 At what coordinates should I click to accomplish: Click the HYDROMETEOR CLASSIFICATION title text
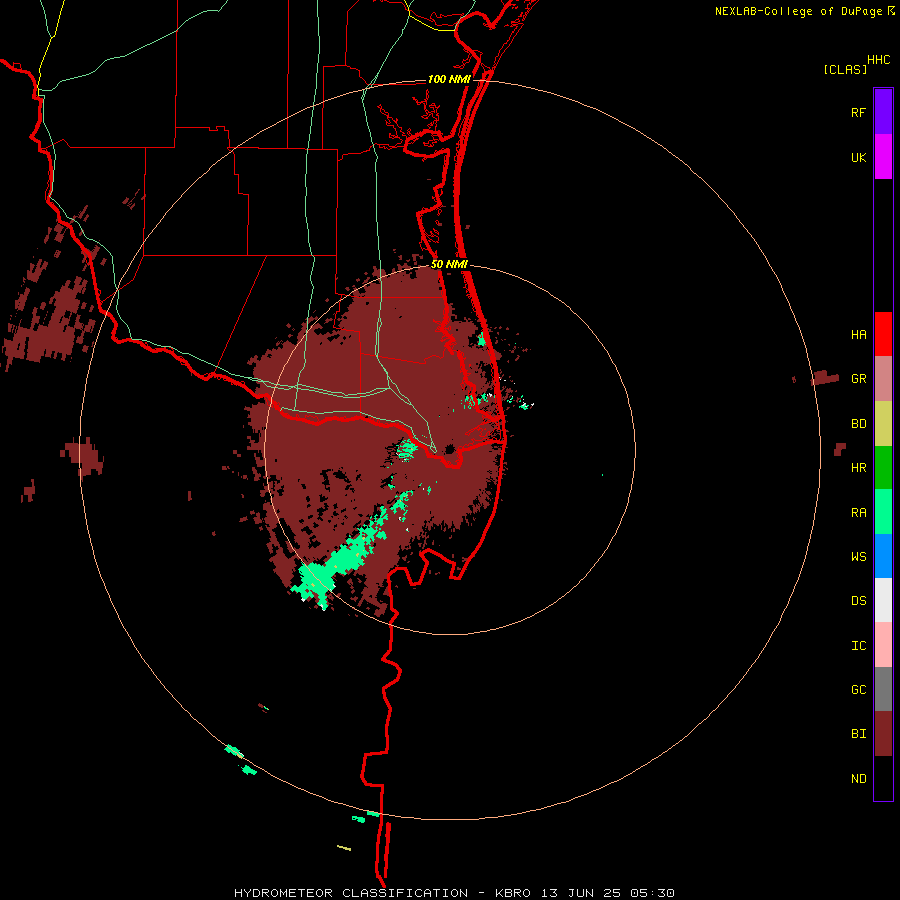point(351,893)
